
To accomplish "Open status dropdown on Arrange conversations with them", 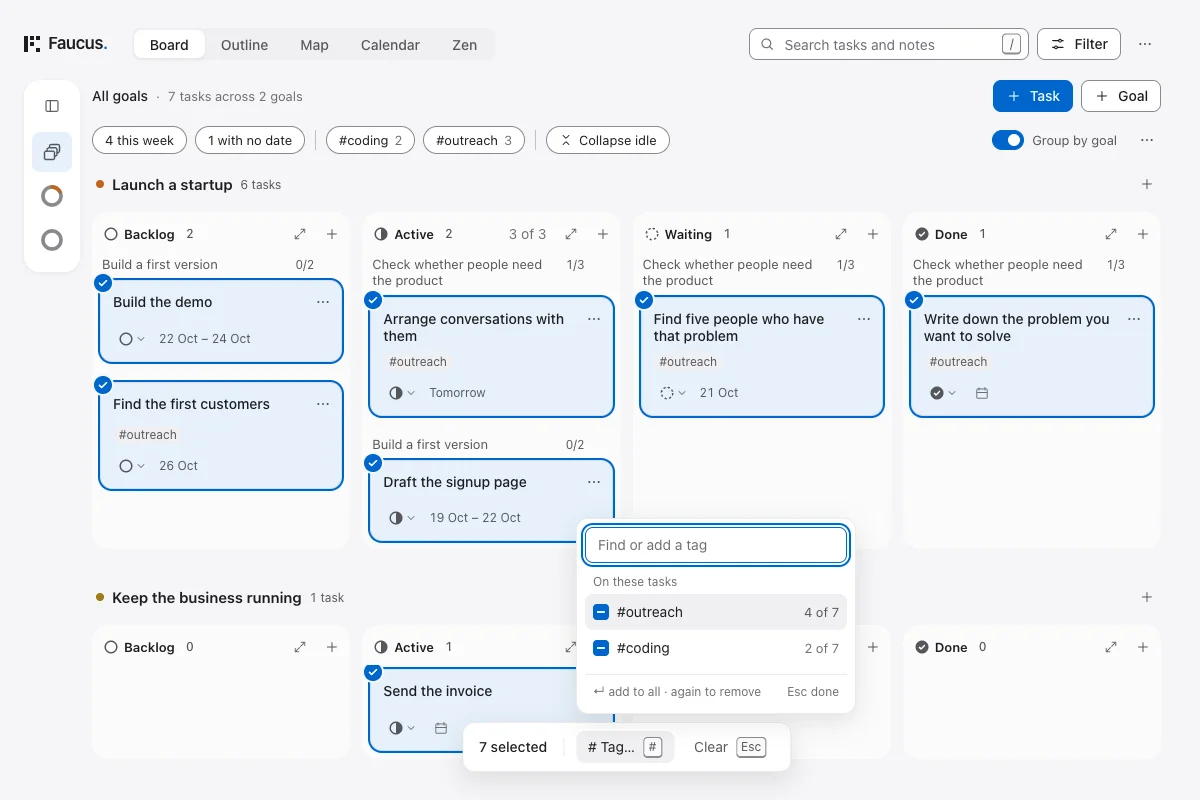I will pyautogui.click(x=402, y=393).
